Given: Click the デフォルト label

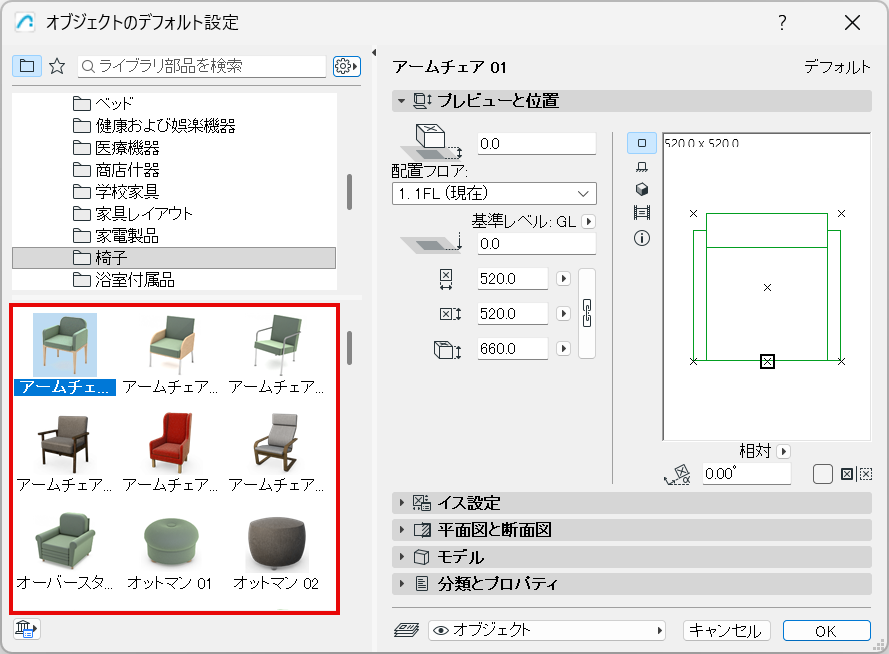Looking at the screenshot, I should [837, 67].
